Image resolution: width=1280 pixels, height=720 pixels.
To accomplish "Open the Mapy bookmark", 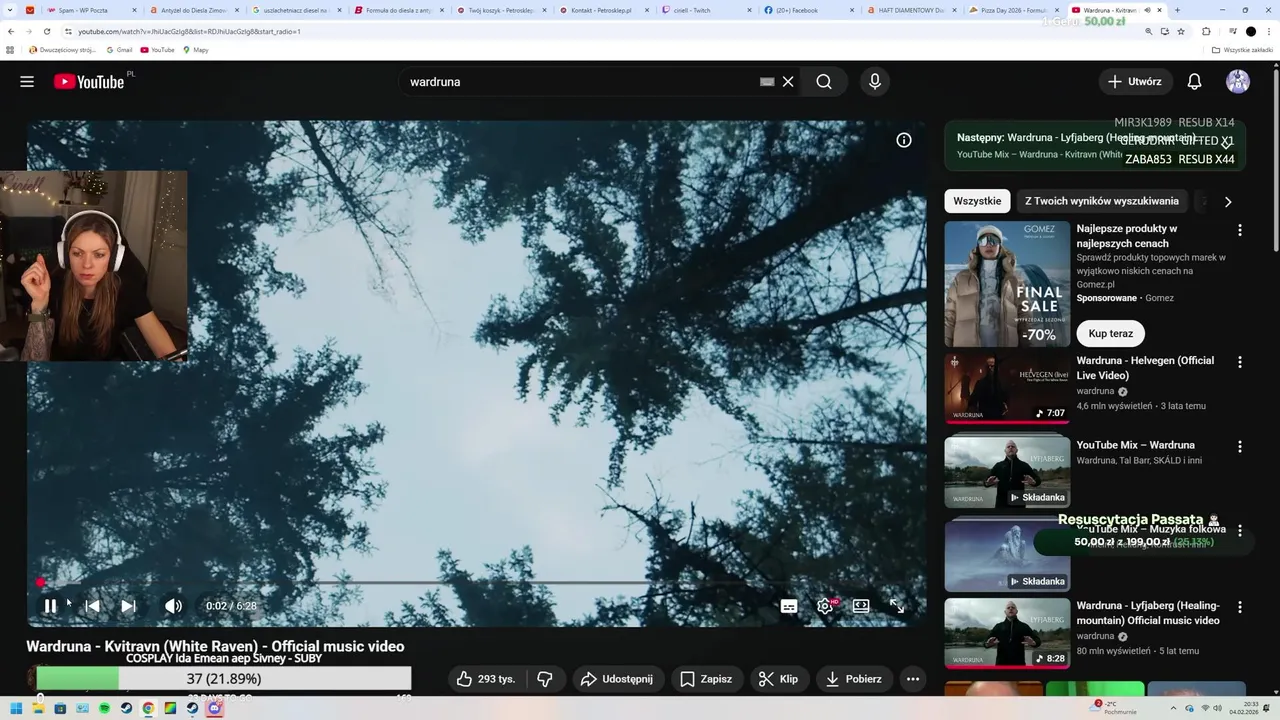I will pyautogui.click(x=196, y=49).
